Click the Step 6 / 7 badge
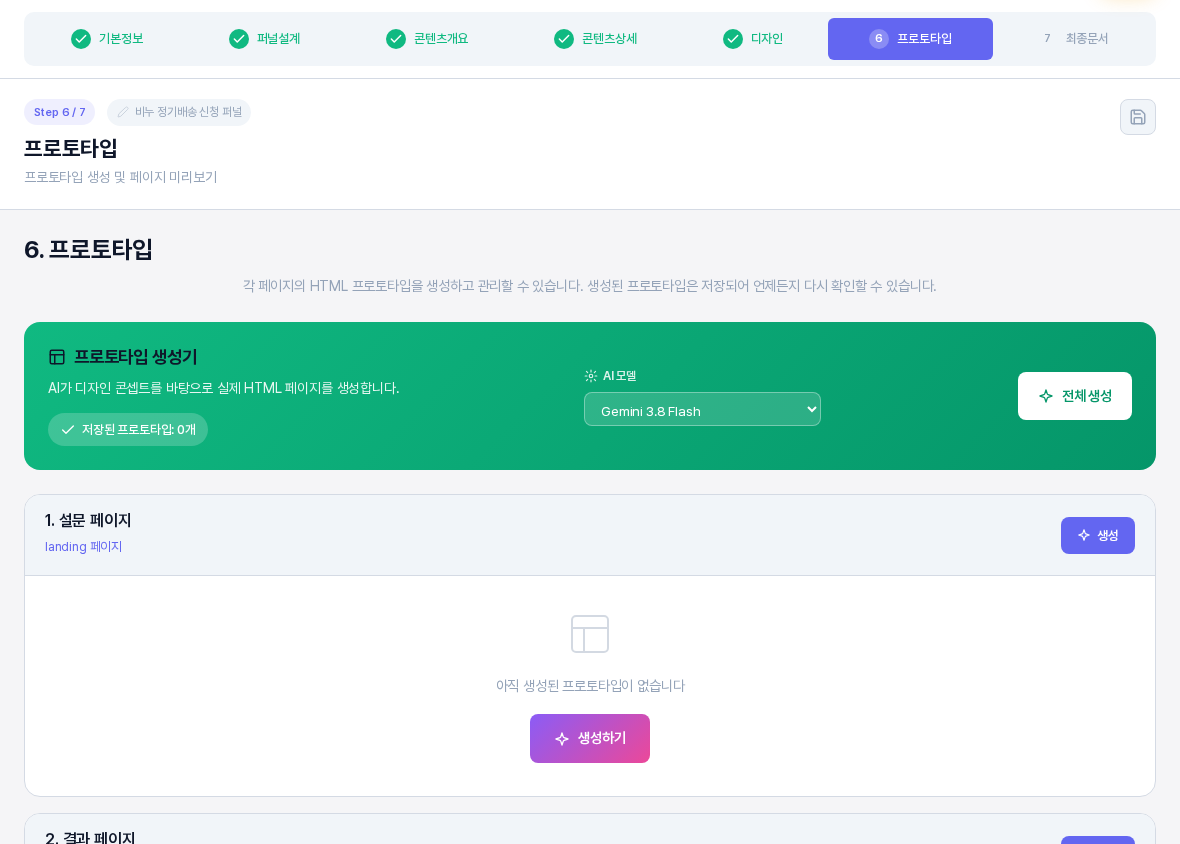 [59, 112]
